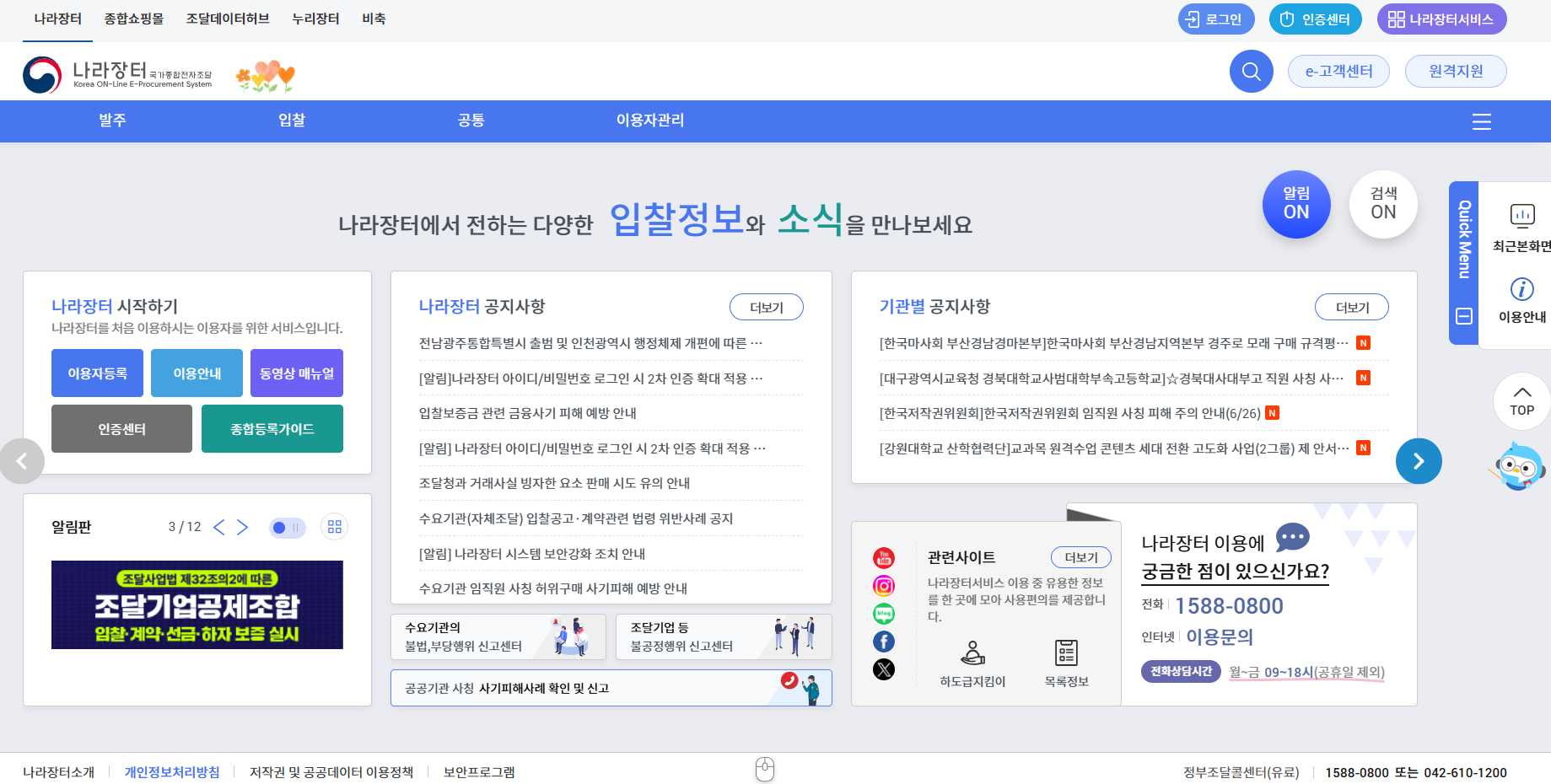The image size is (1551, 784).
Task: Click the magnifier search icon button
Action: pyautogui.click(x=1251, y=72)
